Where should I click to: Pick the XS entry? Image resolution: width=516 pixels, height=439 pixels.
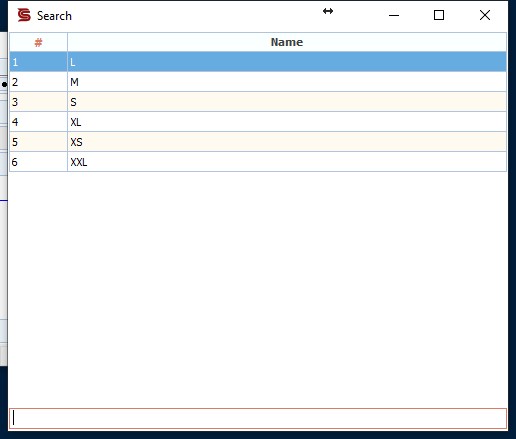click(x=258, y=142)
